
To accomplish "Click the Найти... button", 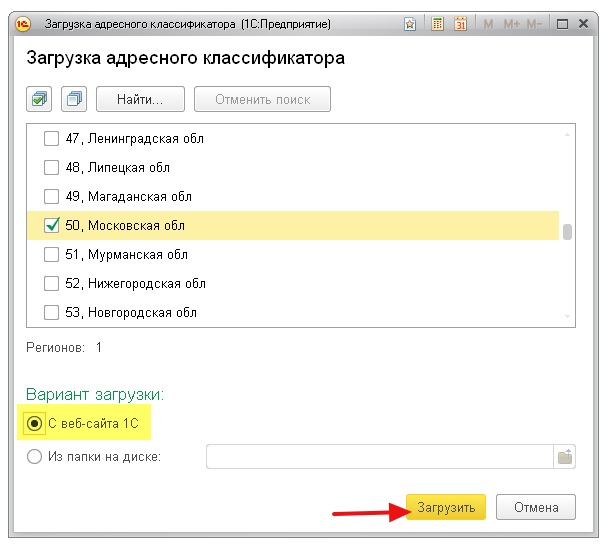I will pos(140,99).
